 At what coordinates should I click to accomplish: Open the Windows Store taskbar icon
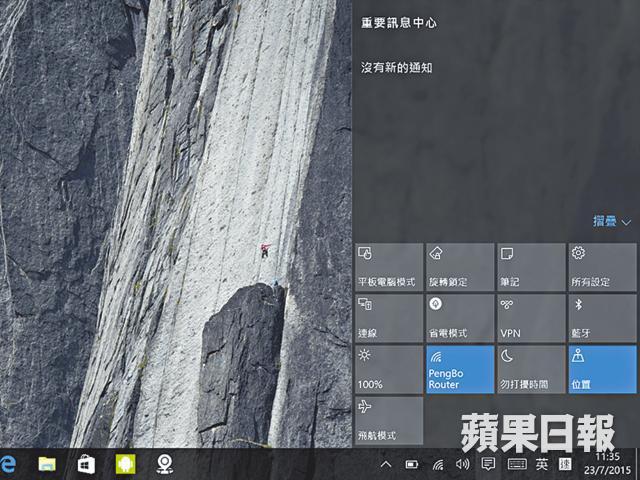[86, 464]
